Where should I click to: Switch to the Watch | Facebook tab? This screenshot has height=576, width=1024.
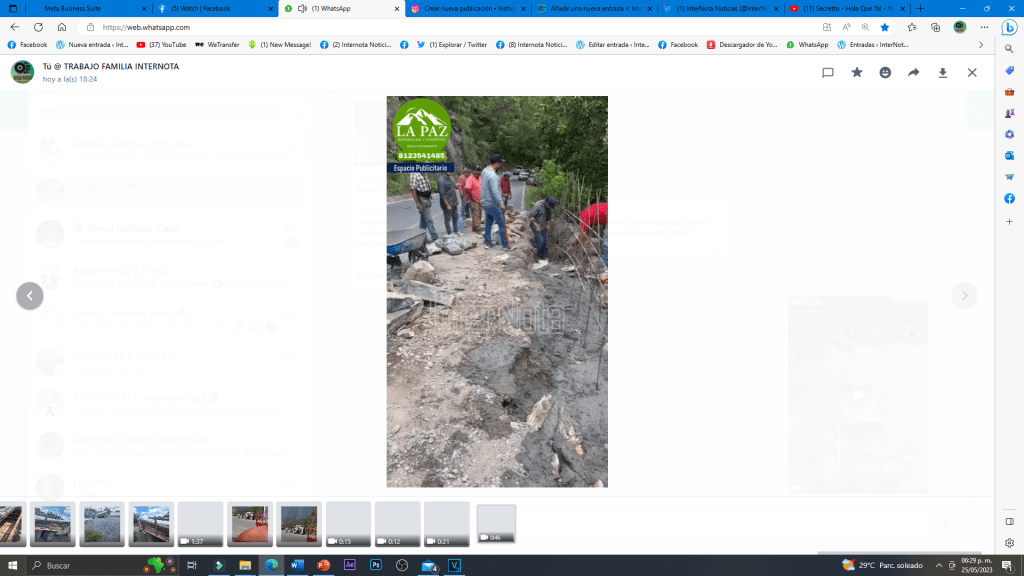(205, 8)
